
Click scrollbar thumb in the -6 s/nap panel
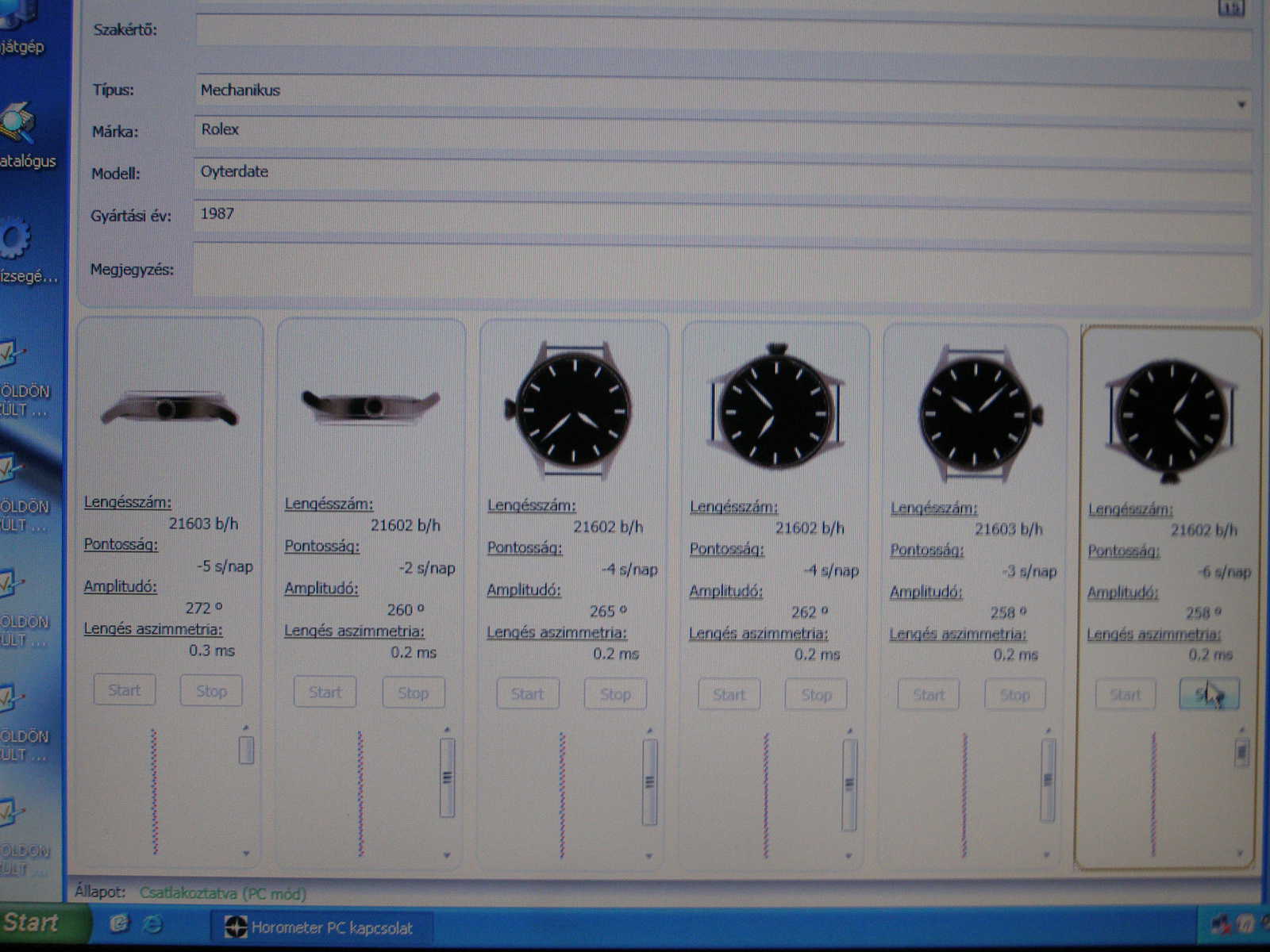click(x=1242, y=752)
